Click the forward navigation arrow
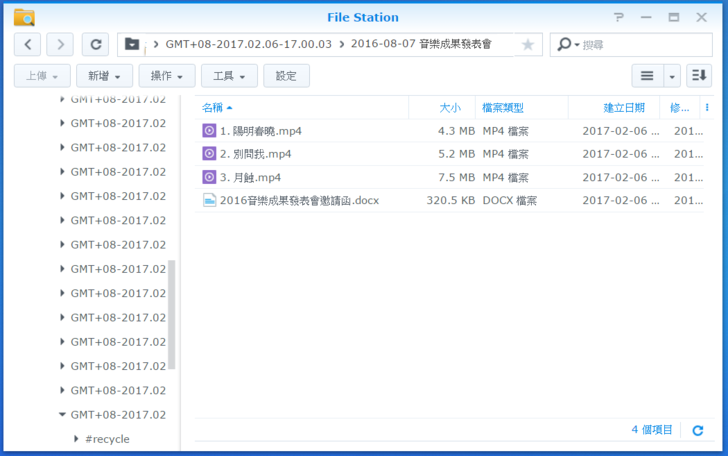This screenshot has width=728, height=456. [x=60, y=44]
